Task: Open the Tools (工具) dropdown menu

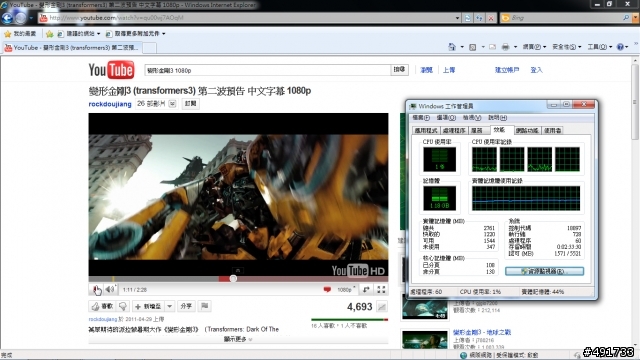Action: (x=600, y=47)
